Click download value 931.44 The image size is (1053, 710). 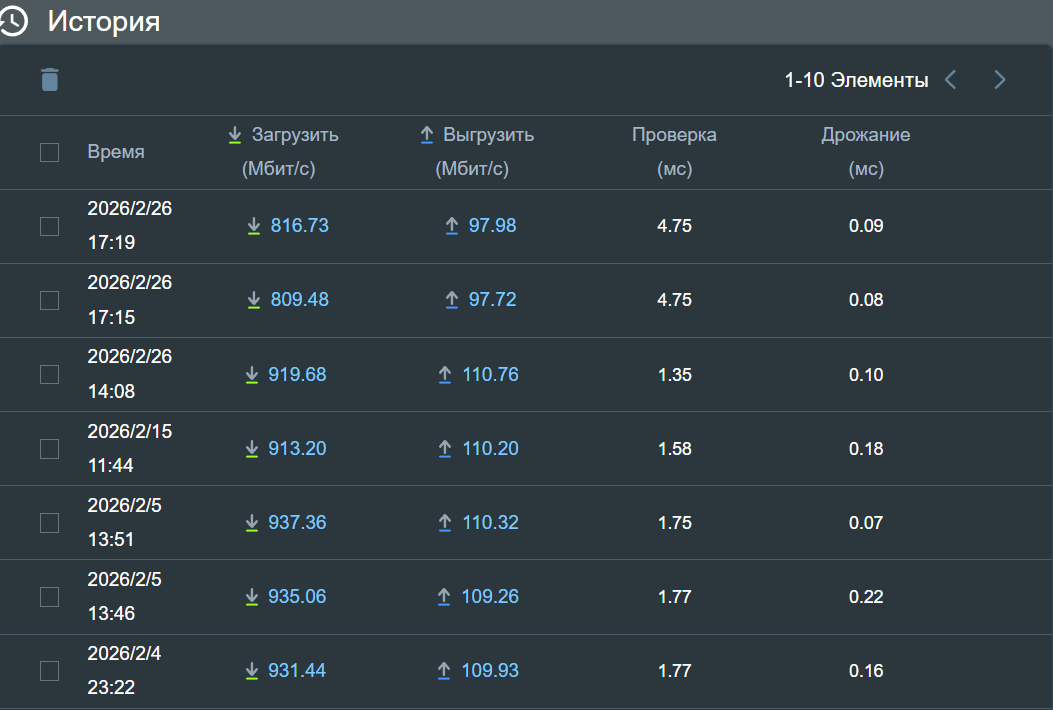pos(297,670)
